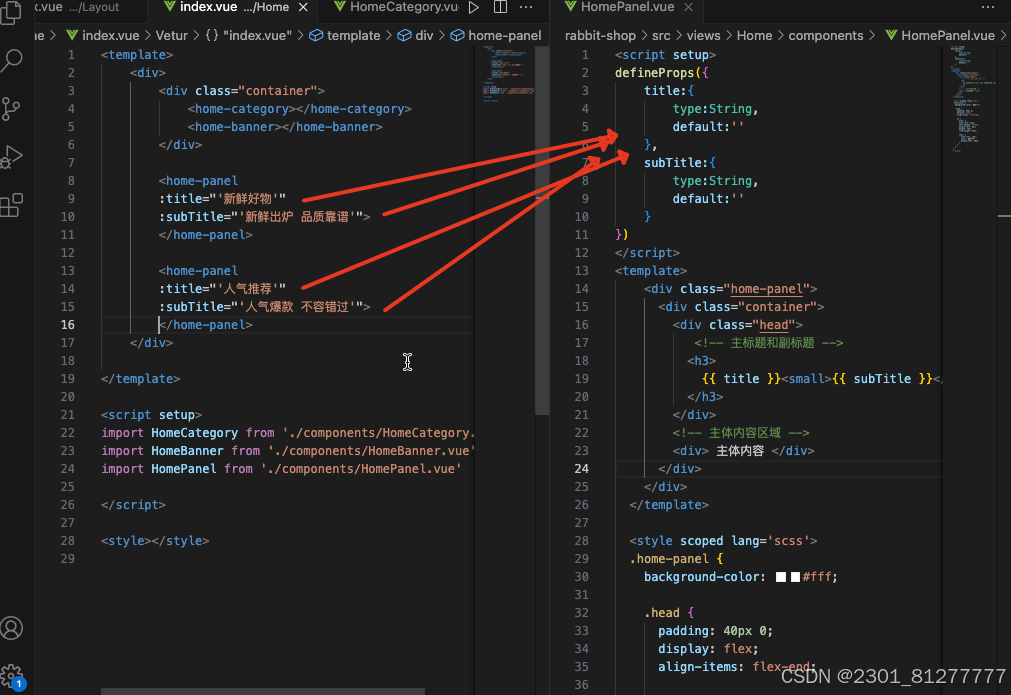This screenshot has width=1011, height=695.
Task: Click the Home breadcrumb in the right editor
Action: (x=754, y=35)
